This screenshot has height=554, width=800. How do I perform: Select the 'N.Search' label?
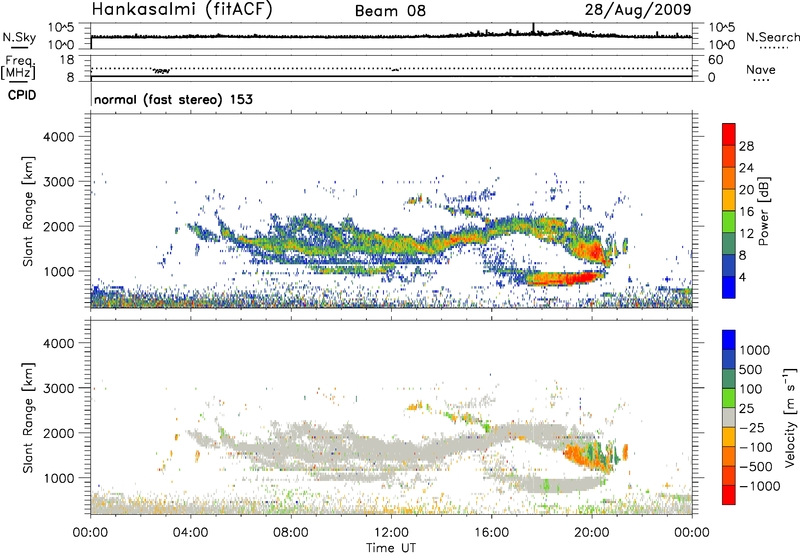(x=772, y=37)
